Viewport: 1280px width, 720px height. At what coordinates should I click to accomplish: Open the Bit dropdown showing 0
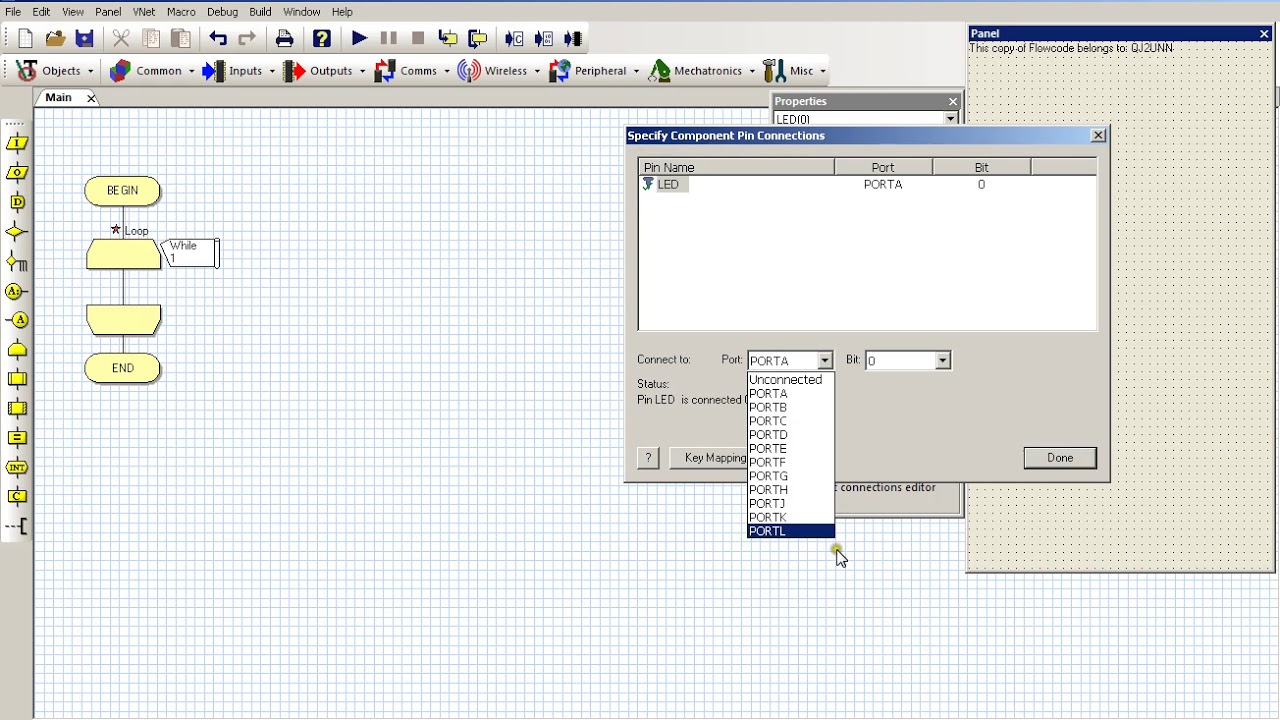[x=908, y=360]
